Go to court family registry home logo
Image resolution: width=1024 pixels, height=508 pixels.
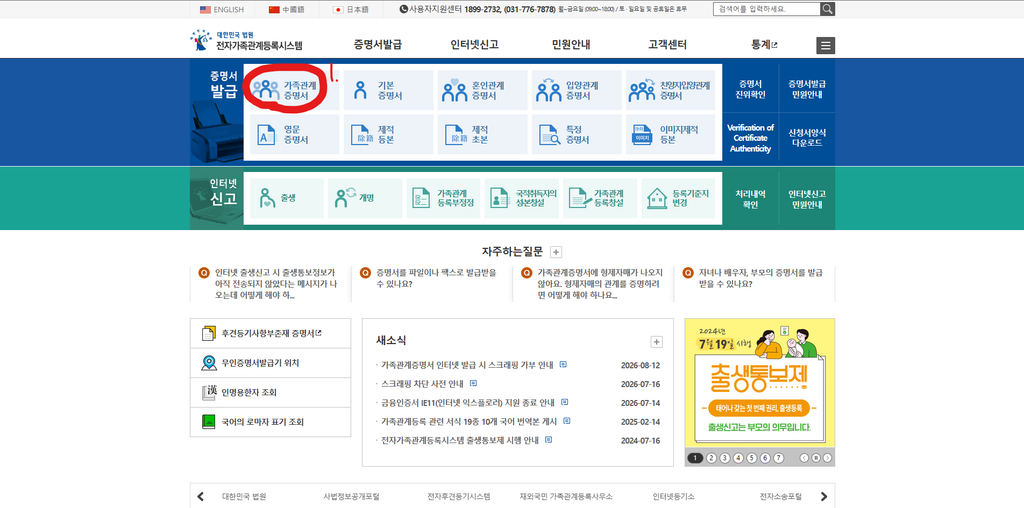pyautogui.click(x=246, y=40)
